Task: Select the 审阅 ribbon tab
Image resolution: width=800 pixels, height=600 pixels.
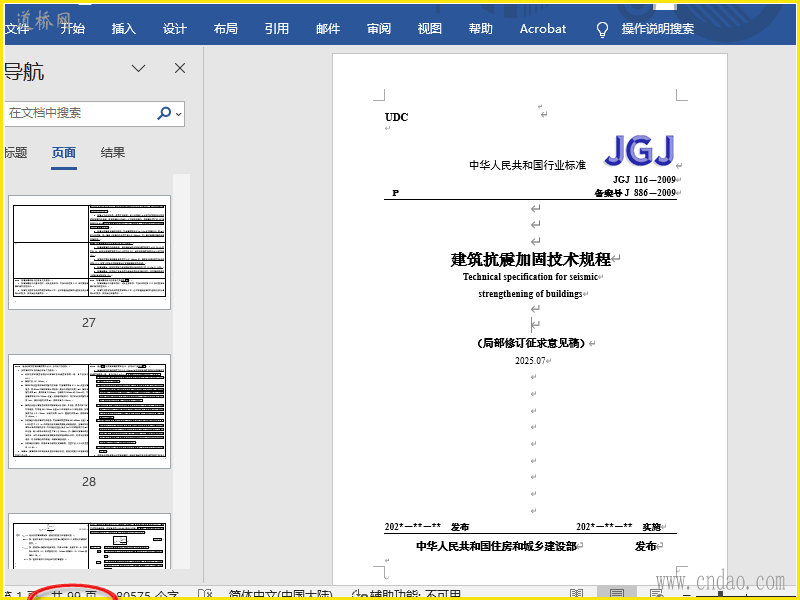Action: click(379, 29)
